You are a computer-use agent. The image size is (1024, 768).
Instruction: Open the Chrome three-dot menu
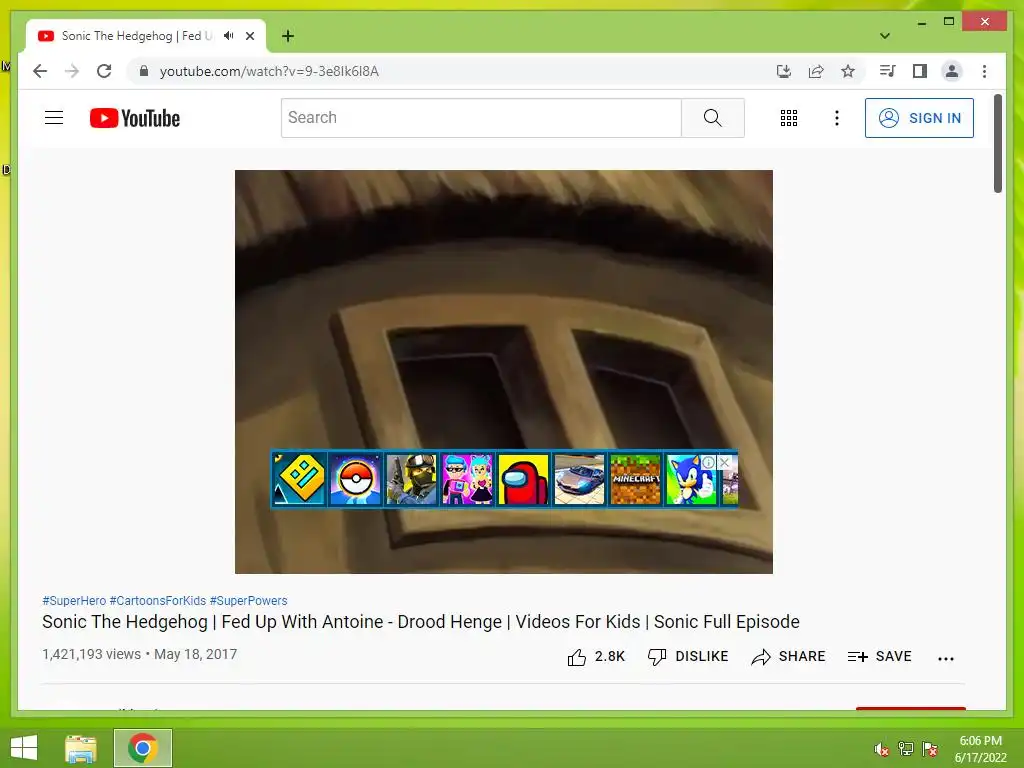984,71
